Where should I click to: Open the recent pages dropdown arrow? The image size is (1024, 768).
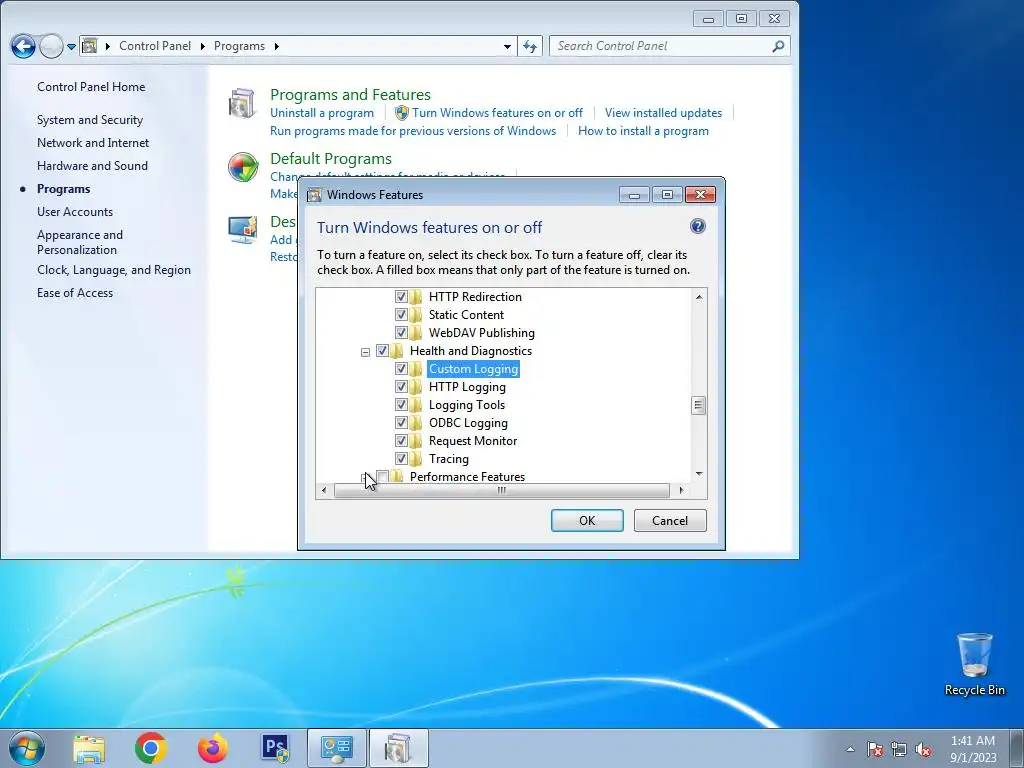[71, 46]
